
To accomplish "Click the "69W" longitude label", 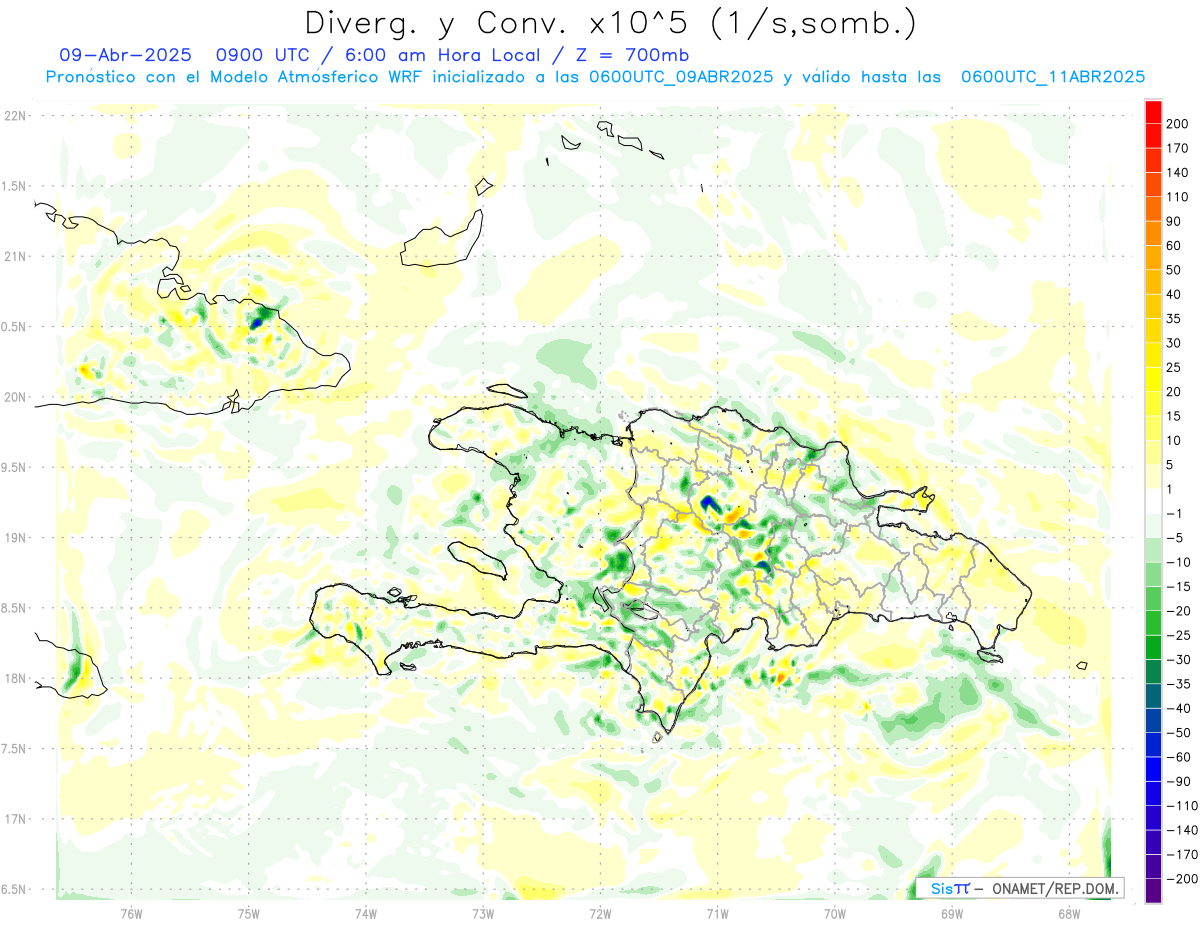I will pyautogui.click(x=952, y=912).
